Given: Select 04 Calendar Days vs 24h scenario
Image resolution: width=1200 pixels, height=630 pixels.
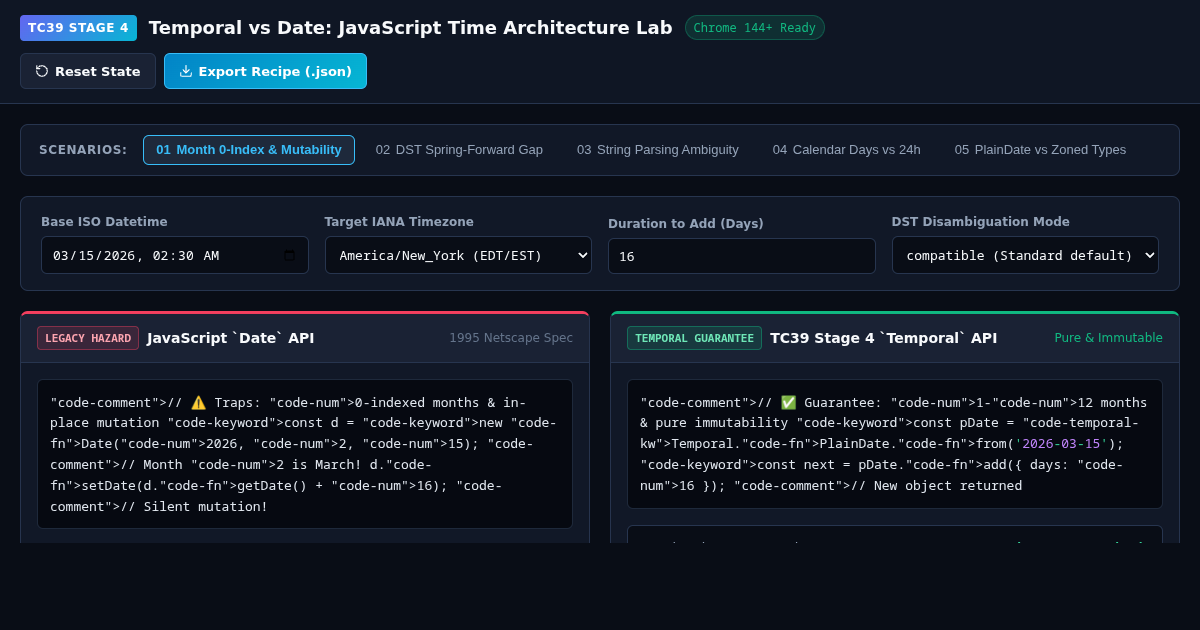Looking at the screenshot, I should click(x=847, y=150).
